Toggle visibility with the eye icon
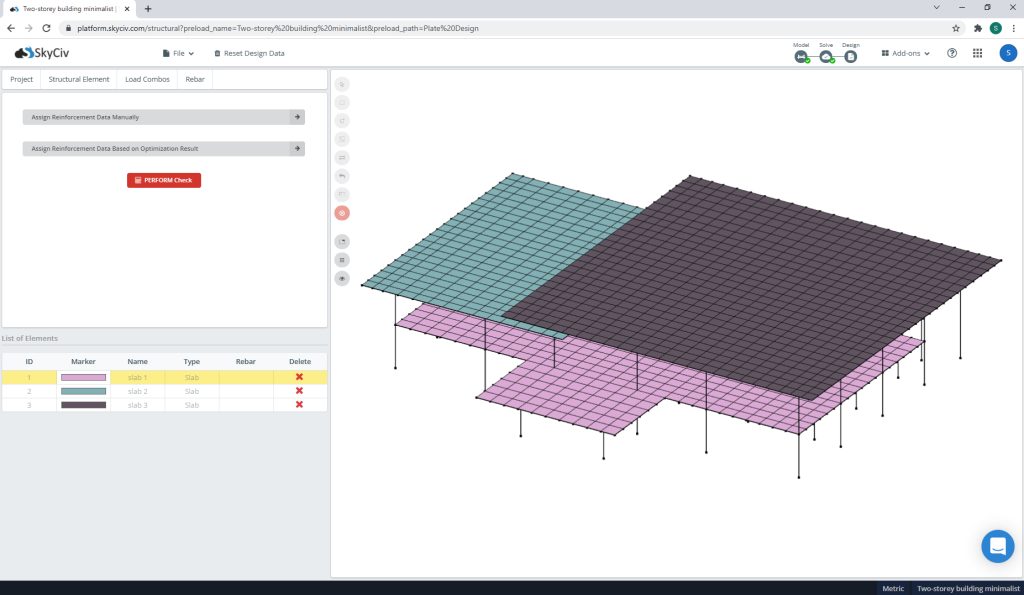The width and height of the screenshot is (1024, 595). coord(342,279)
